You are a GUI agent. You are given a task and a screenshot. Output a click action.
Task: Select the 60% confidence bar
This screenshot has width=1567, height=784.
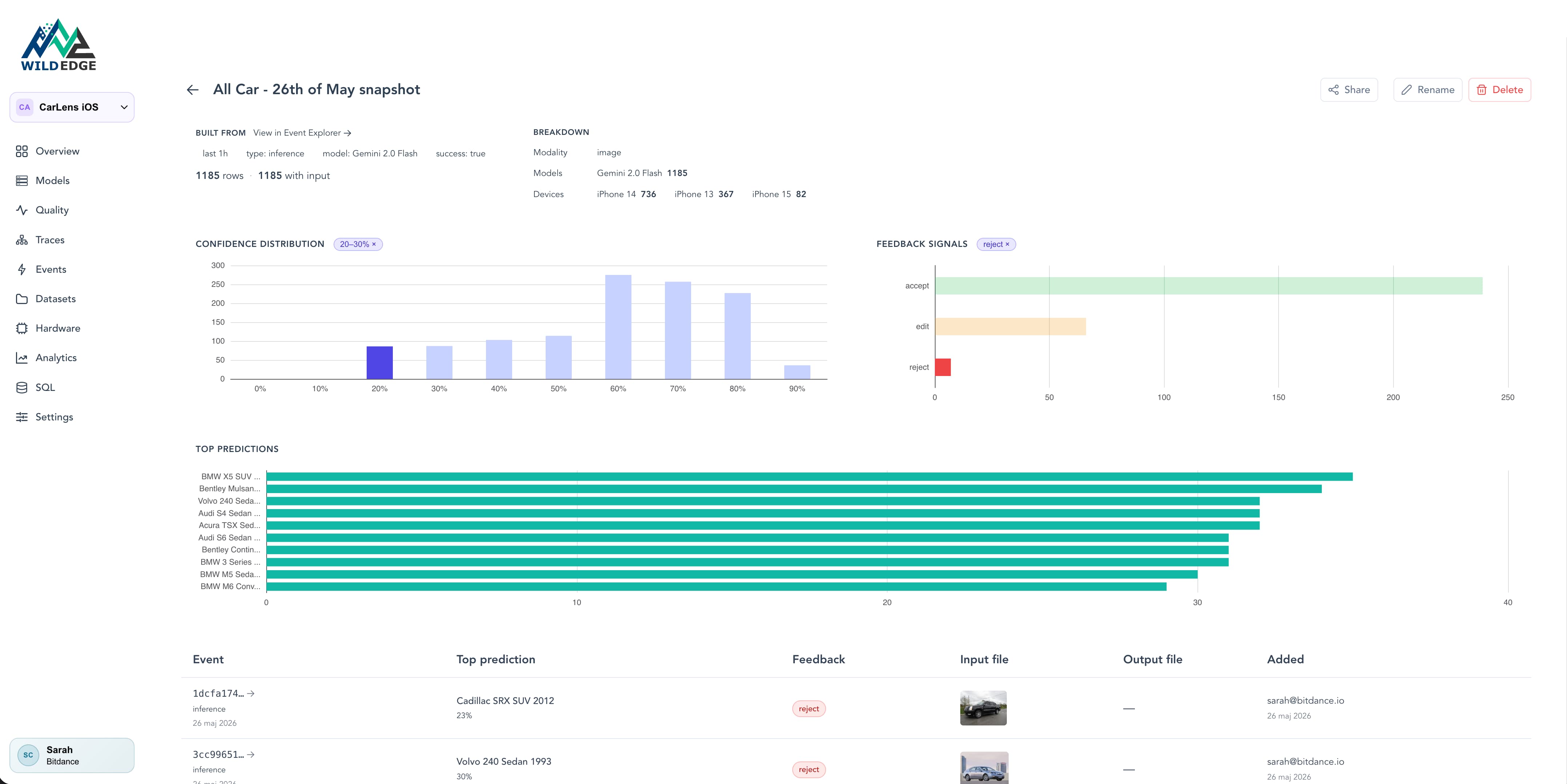tap(618, 327)
